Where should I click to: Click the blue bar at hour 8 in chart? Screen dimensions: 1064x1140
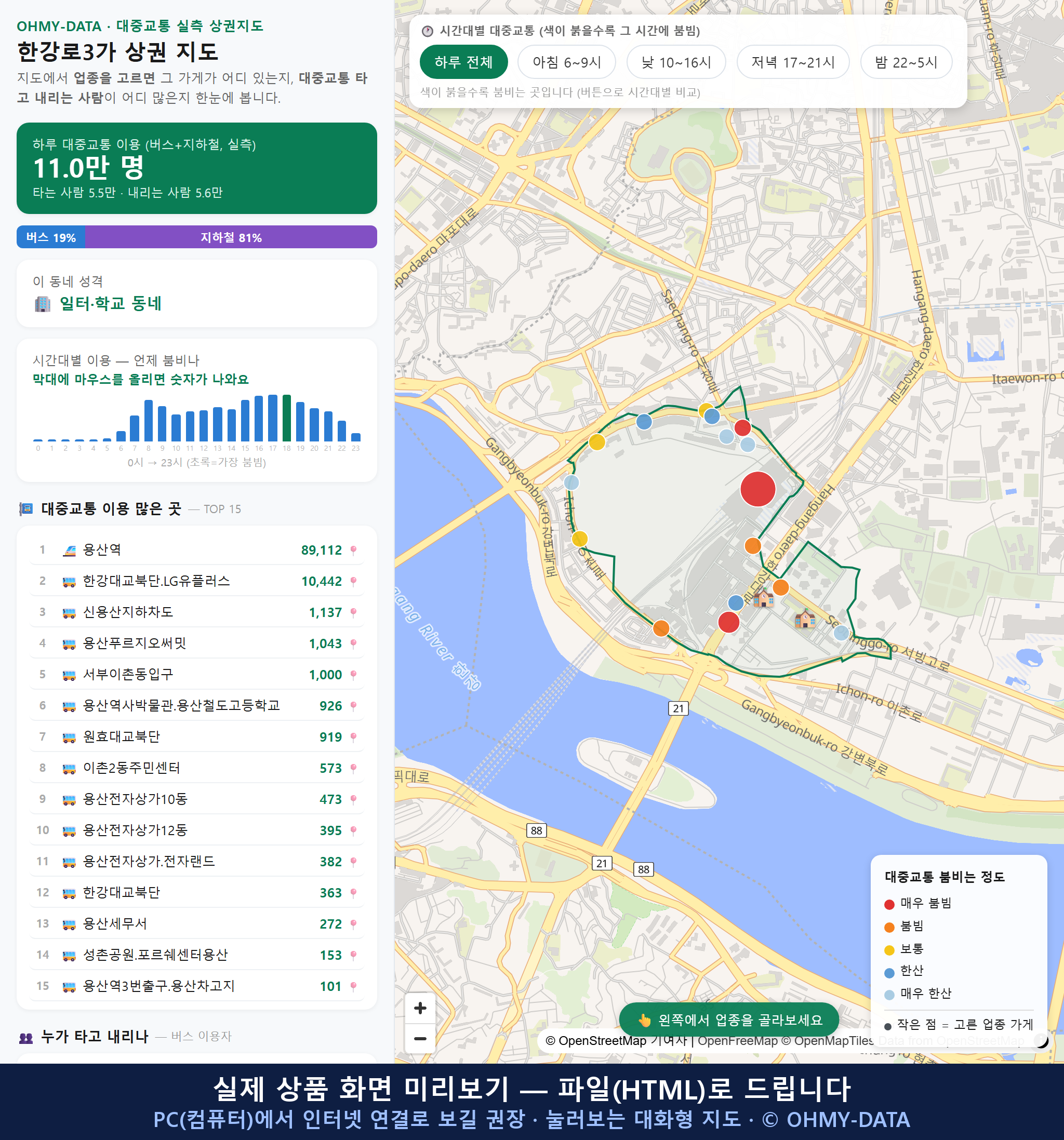[x=149, y=420]
